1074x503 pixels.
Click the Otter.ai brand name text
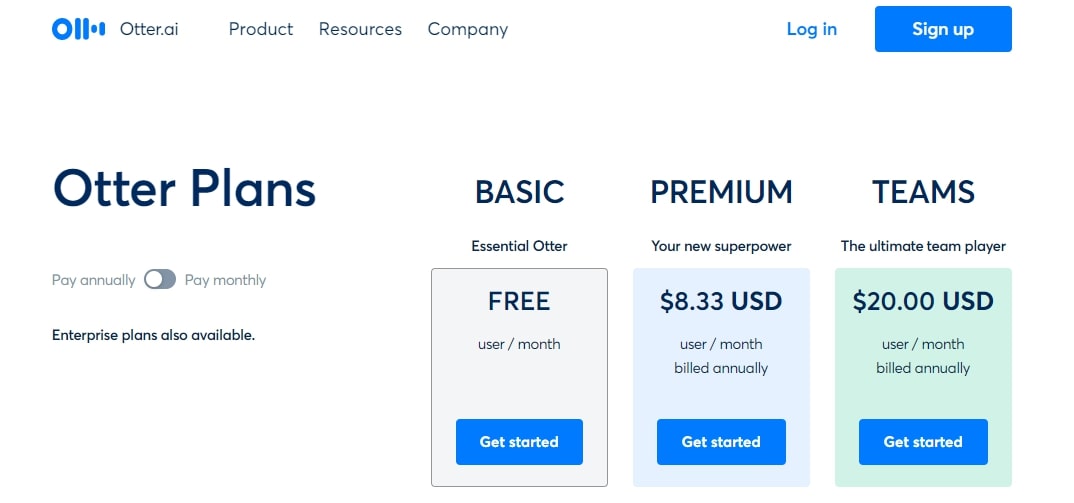[149, 29]
